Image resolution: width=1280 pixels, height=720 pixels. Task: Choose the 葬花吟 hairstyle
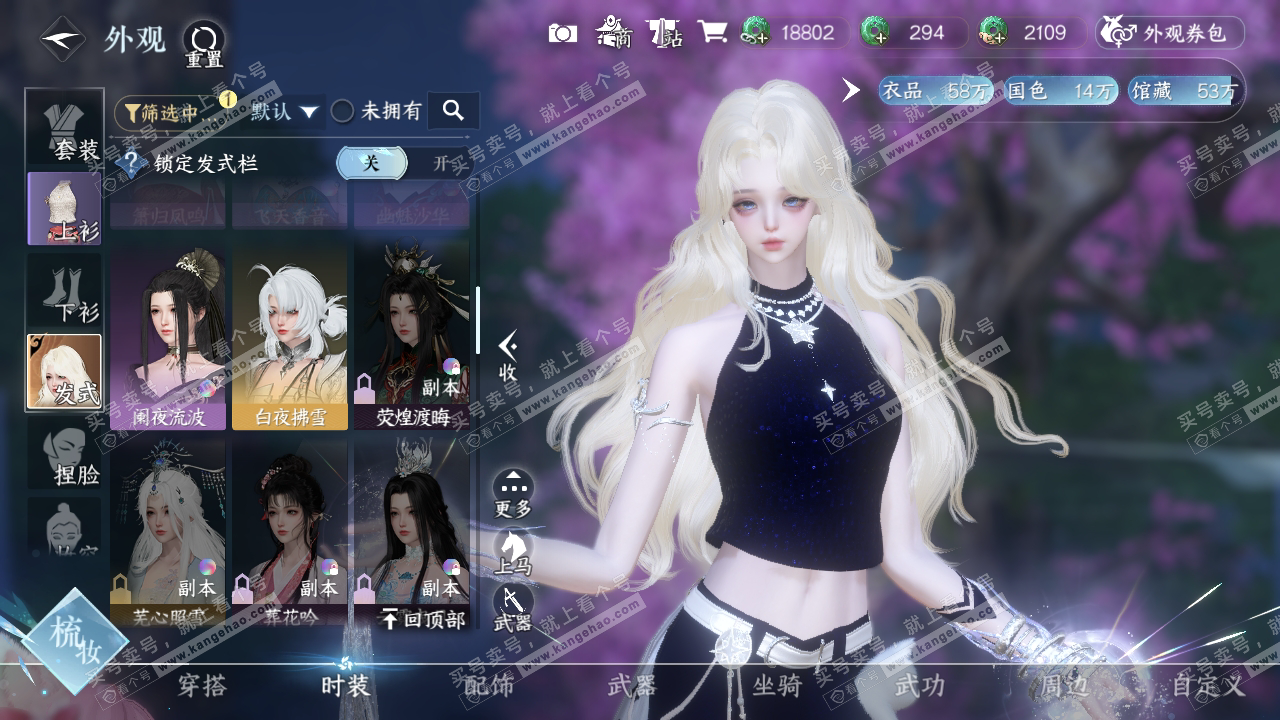[x=290, y=532]
